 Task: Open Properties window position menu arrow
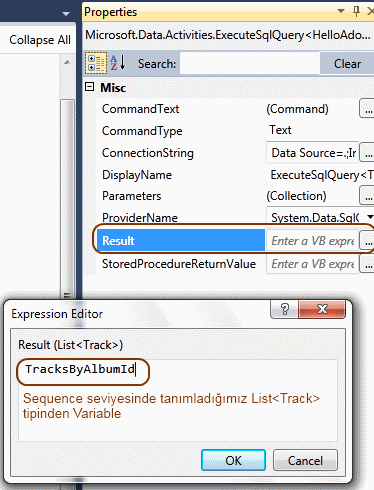[341, 11]
